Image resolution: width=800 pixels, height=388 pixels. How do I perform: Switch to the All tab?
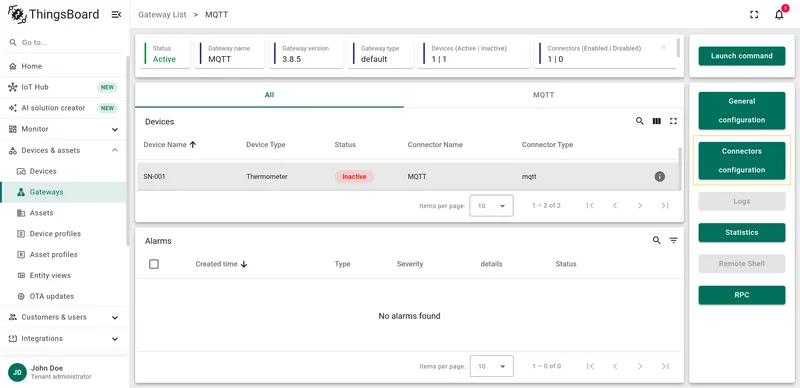coord(269,95)
